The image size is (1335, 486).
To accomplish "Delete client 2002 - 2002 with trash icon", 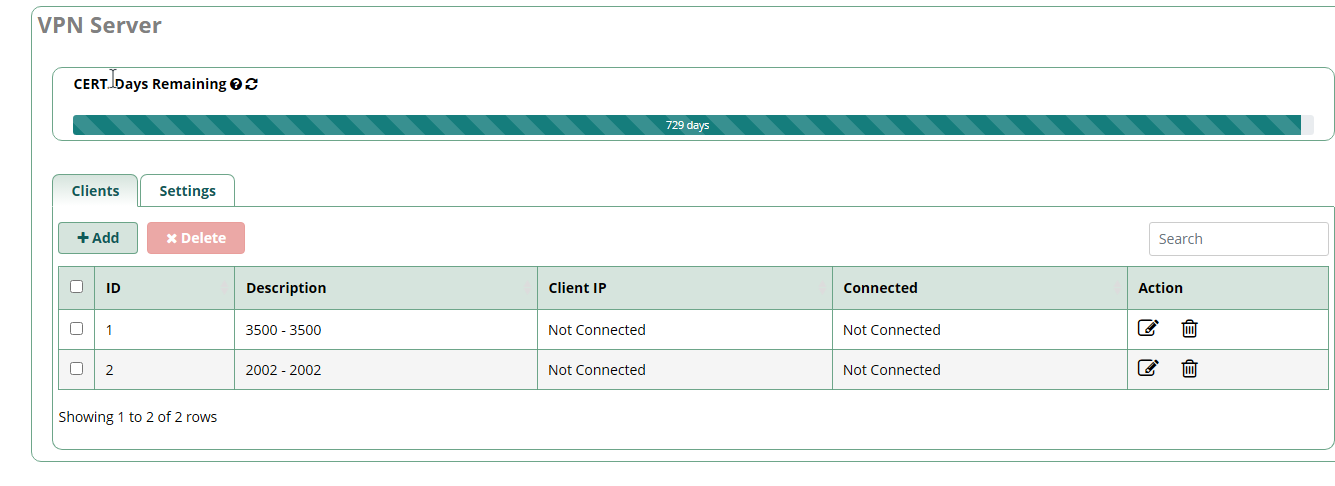I will pos(1189,368).
